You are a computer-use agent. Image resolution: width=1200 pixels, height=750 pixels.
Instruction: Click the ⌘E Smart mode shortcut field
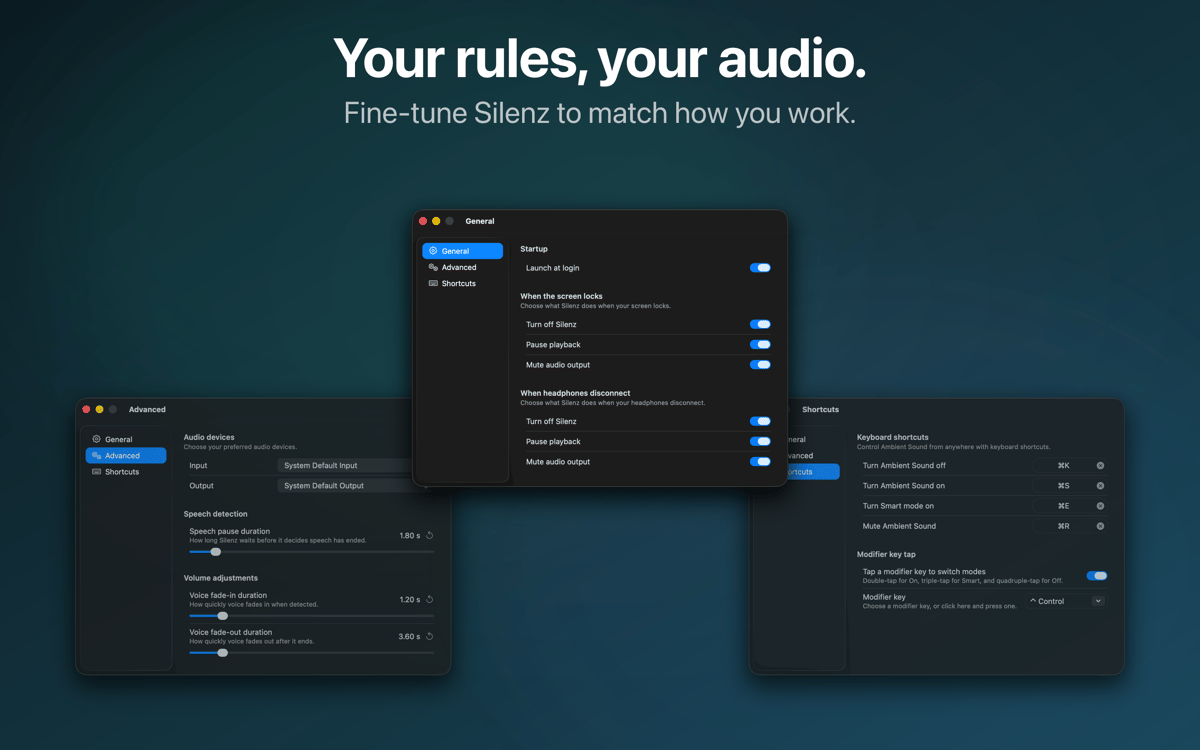click(x=1063, y=506)
